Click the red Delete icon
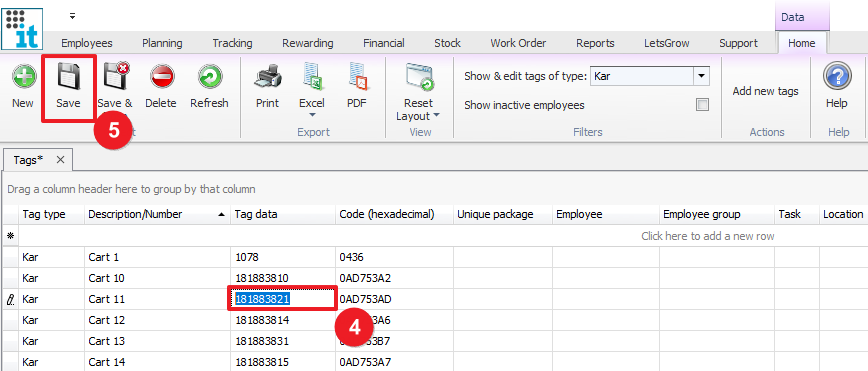 [161, 78]
